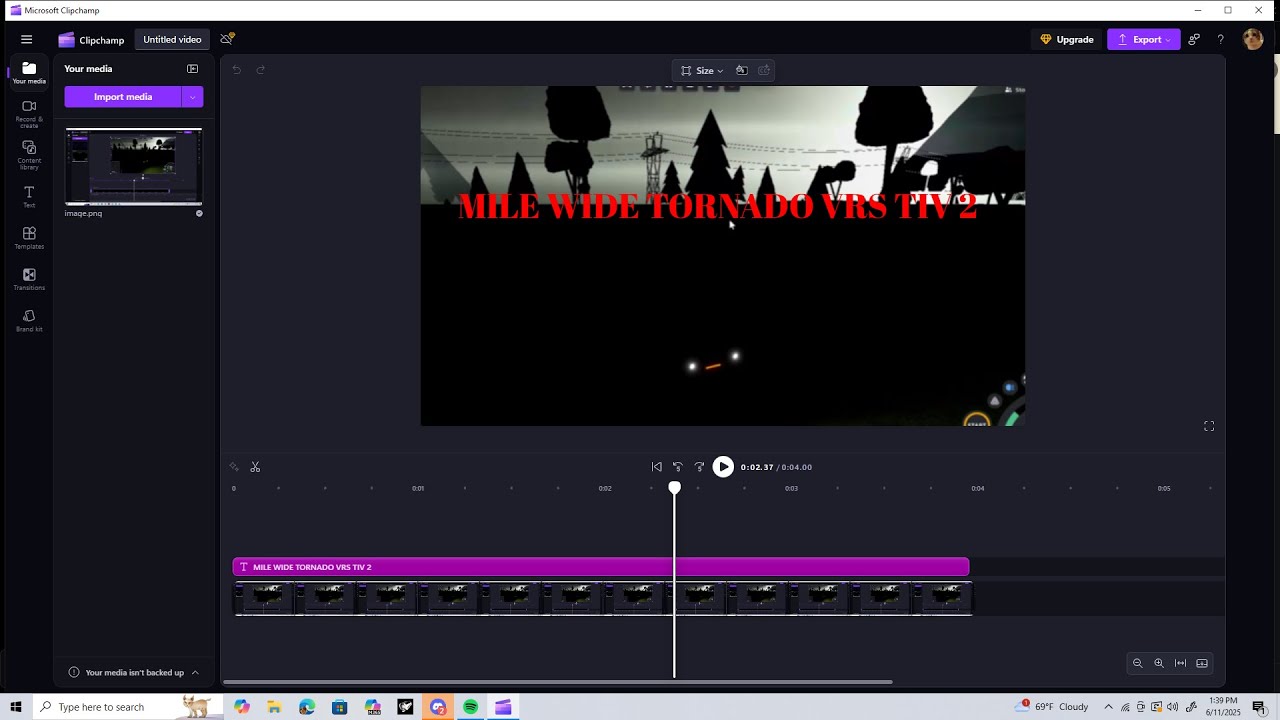Open the Text sidebar tab
1280x720 pixels.
pos(29,196)
